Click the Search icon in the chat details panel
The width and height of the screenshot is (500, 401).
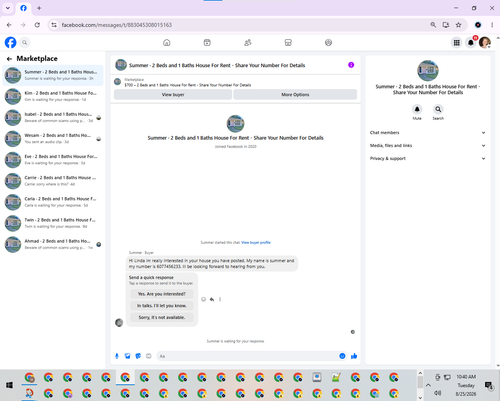coord(438,109)
